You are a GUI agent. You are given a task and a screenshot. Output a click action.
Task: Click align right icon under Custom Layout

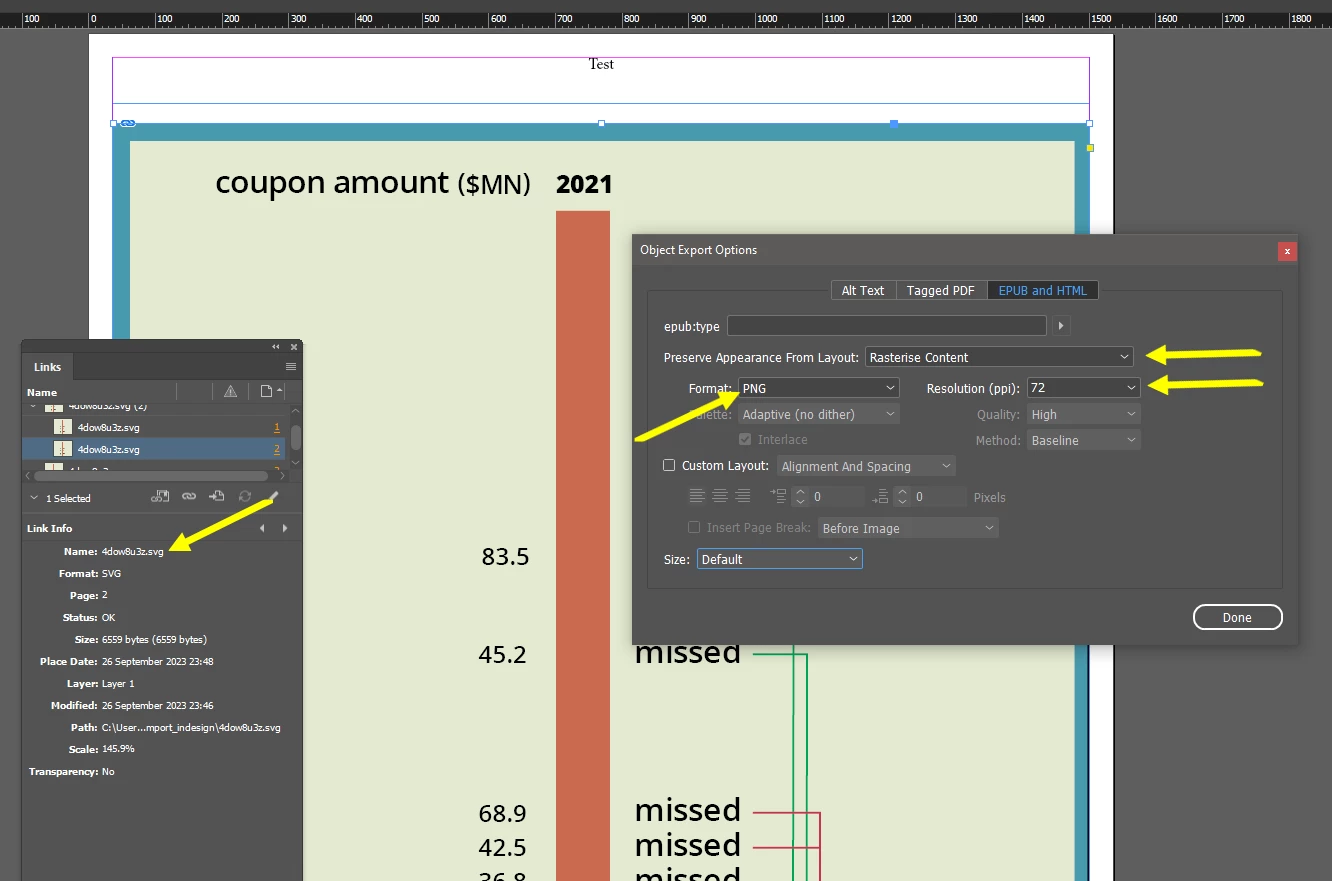click(742, 496)
